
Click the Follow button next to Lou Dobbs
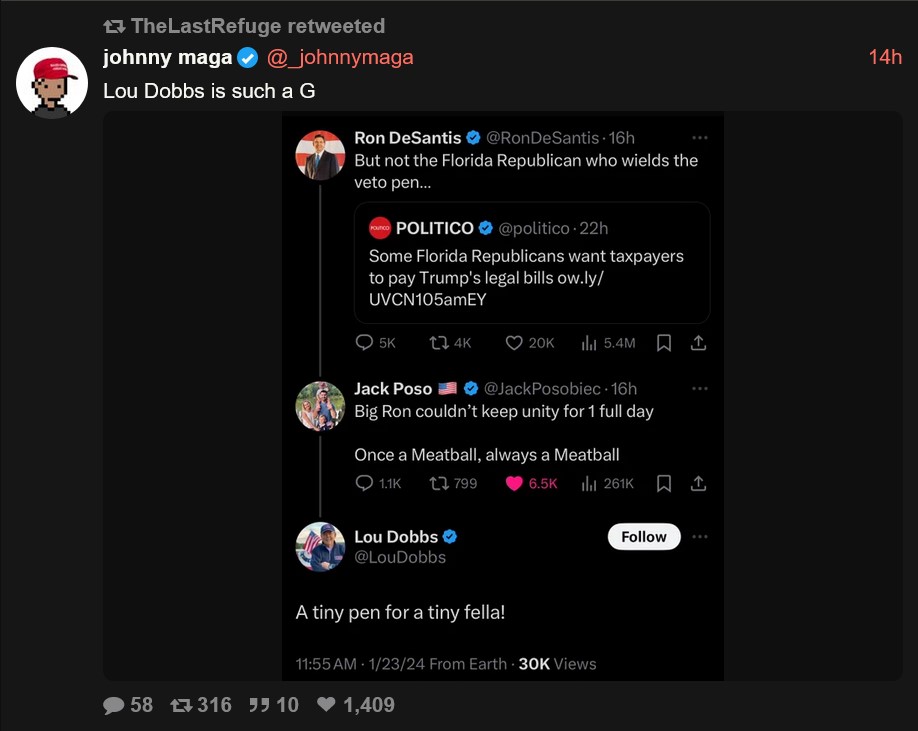click(644, 537)
